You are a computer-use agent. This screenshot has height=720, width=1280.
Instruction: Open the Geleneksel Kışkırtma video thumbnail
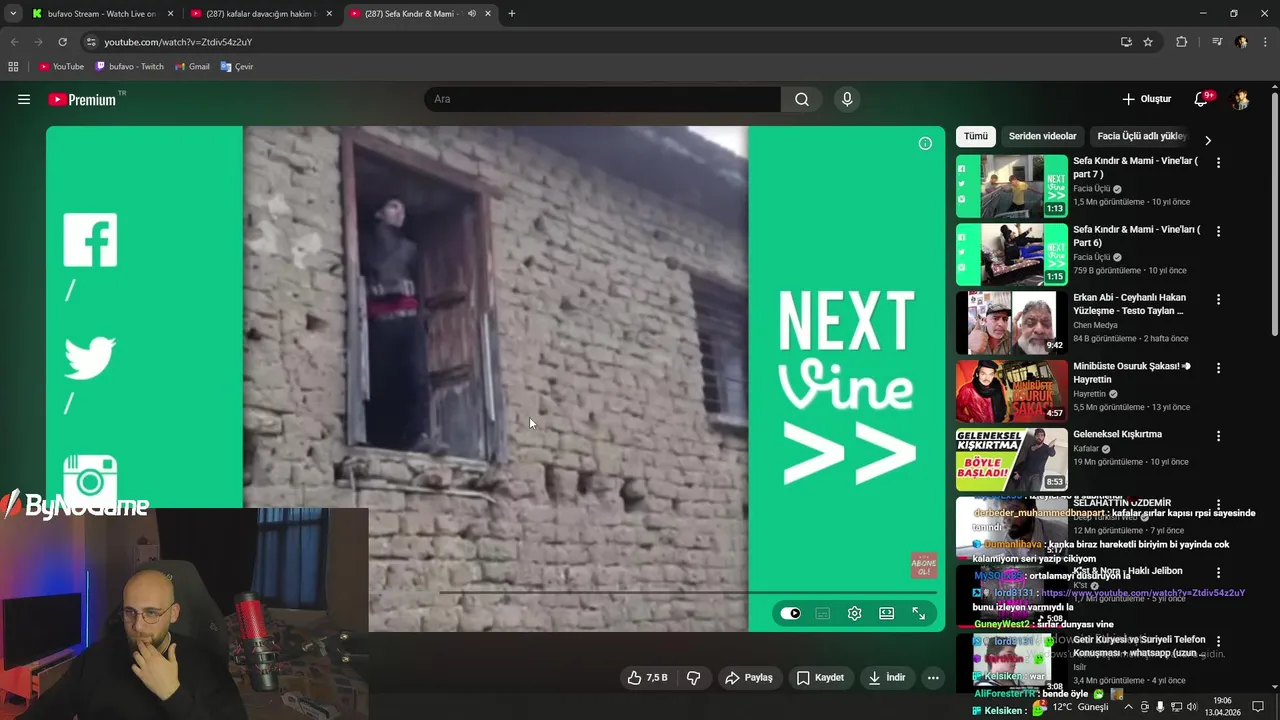[x=1012, y=459]
